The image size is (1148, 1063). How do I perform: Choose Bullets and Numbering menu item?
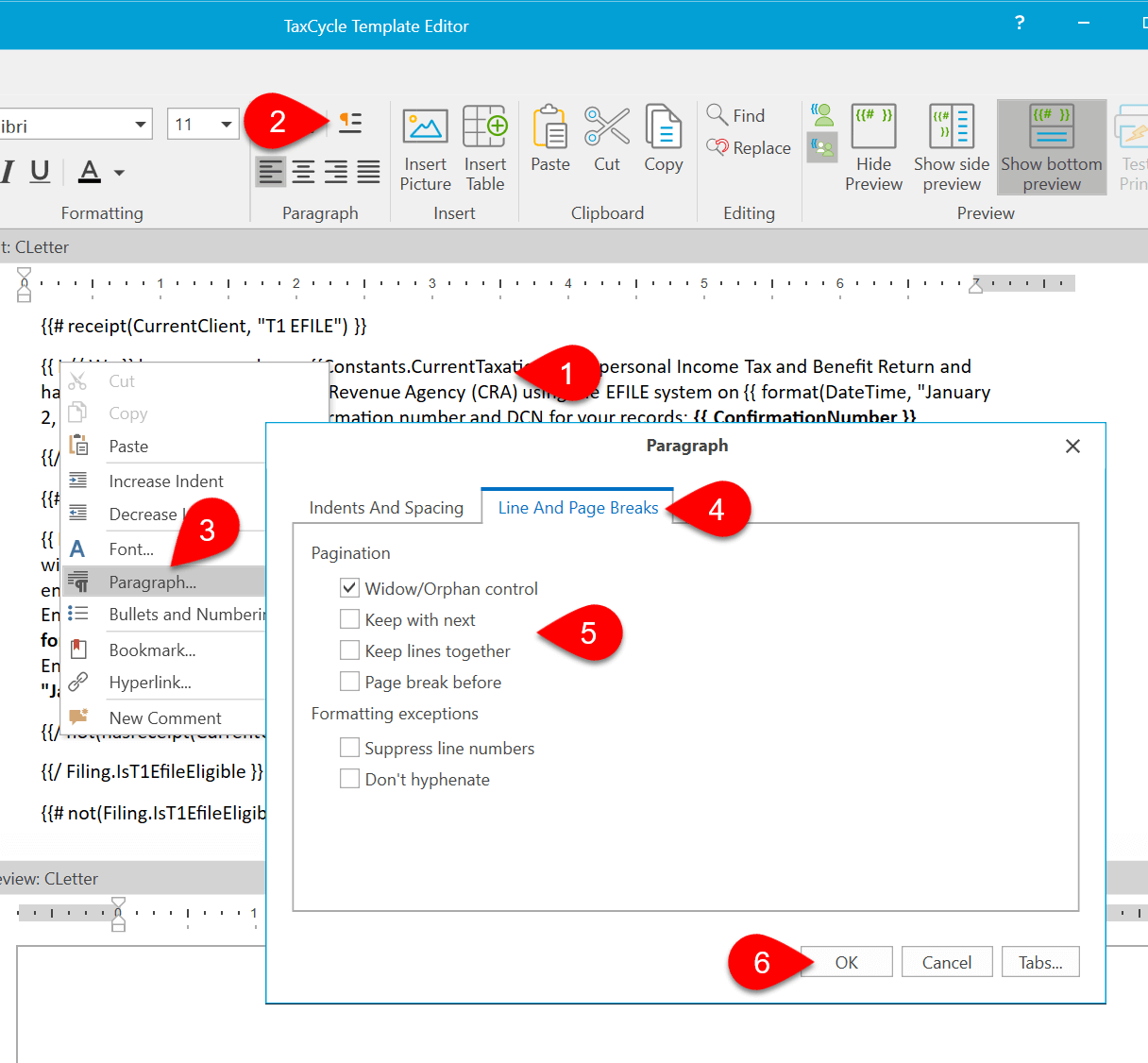point(162,615)
